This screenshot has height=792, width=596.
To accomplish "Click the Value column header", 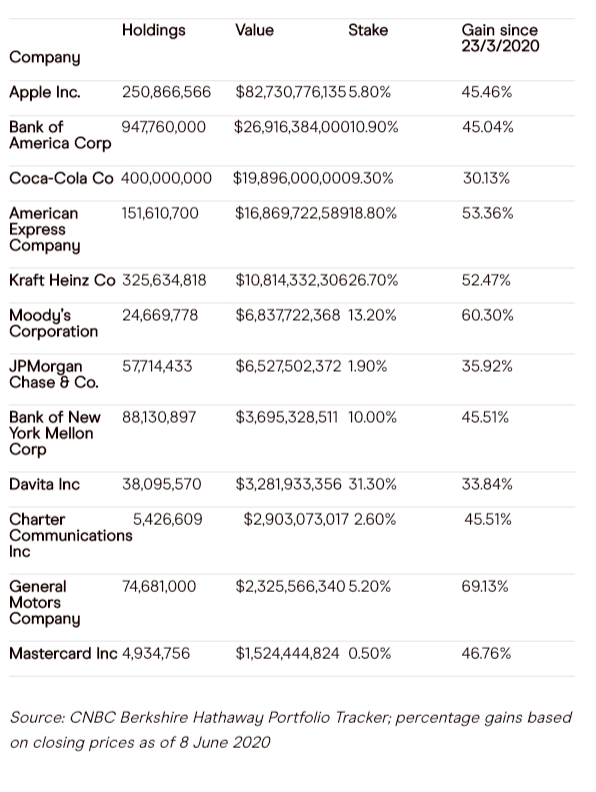I will (x=254, y=30).
